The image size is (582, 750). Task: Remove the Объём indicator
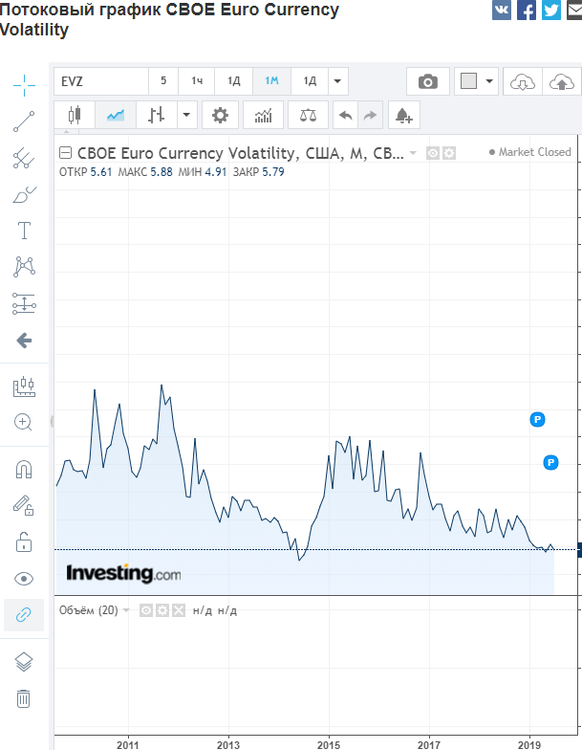[179, 610]
